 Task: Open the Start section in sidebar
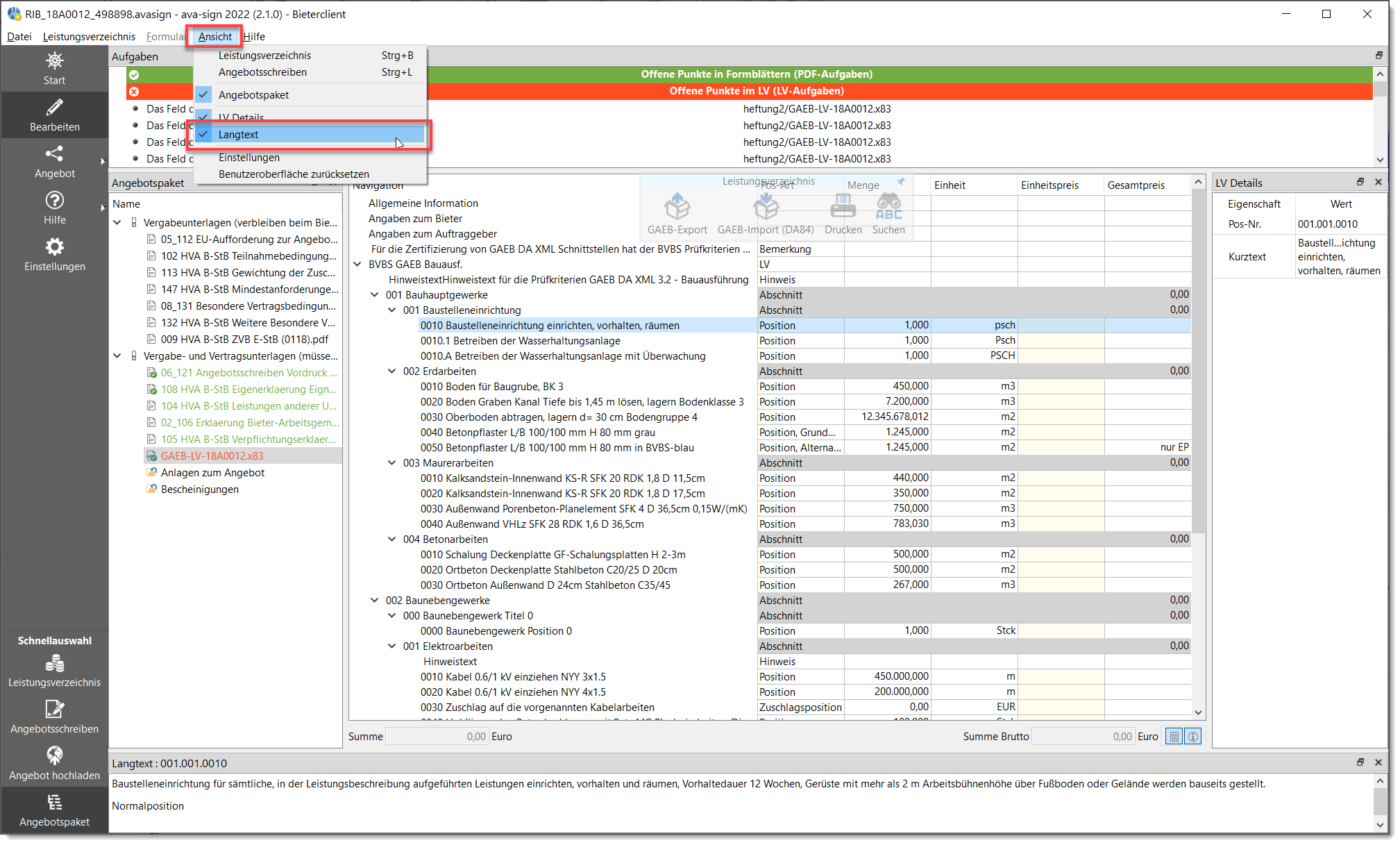click(x=54, y=69)
